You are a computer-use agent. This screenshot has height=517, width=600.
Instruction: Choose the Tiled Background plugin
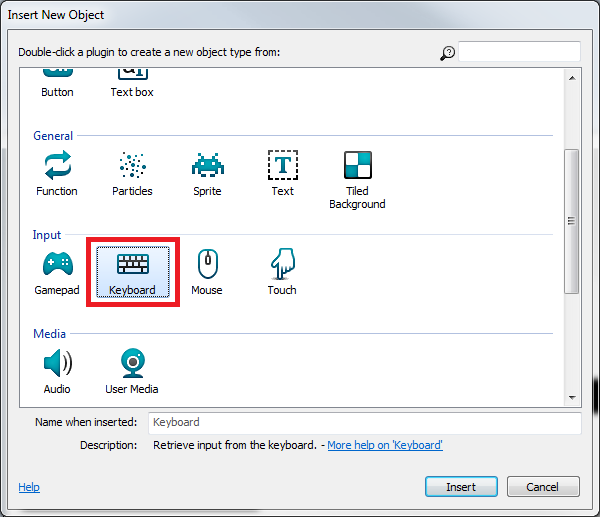tap(357, 180)
